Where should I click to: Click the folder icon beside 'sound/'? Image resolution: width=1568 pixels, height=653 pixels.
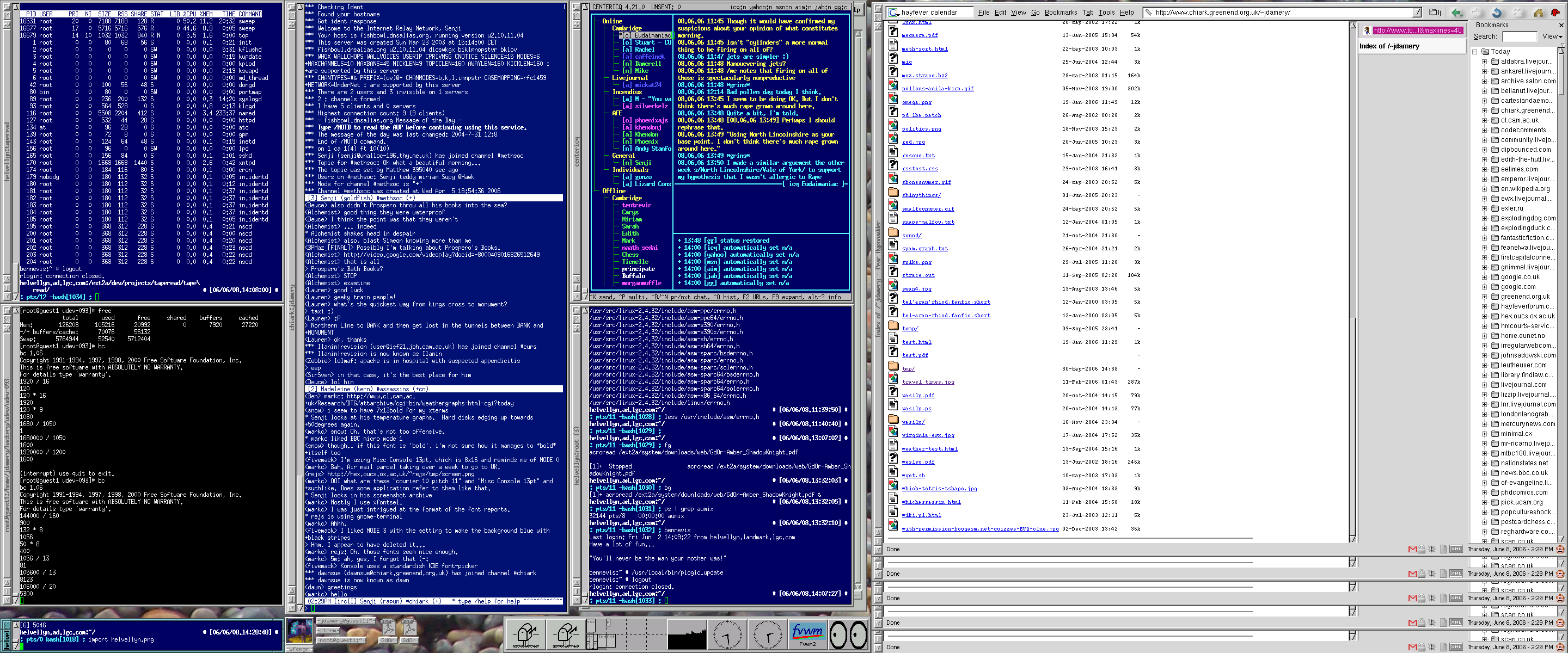point(893,232)
